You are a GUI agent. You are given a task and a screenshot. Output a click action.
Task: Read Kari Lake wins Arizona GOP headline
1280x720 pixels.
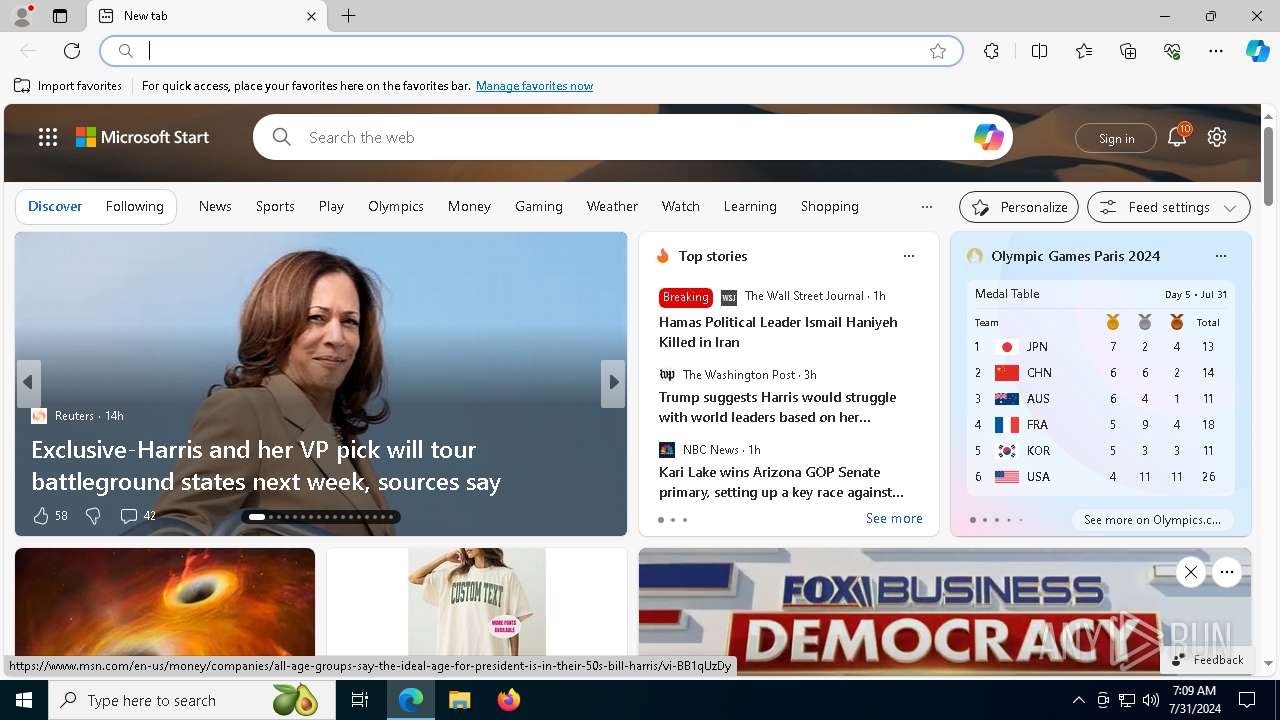tap(781, 482)
